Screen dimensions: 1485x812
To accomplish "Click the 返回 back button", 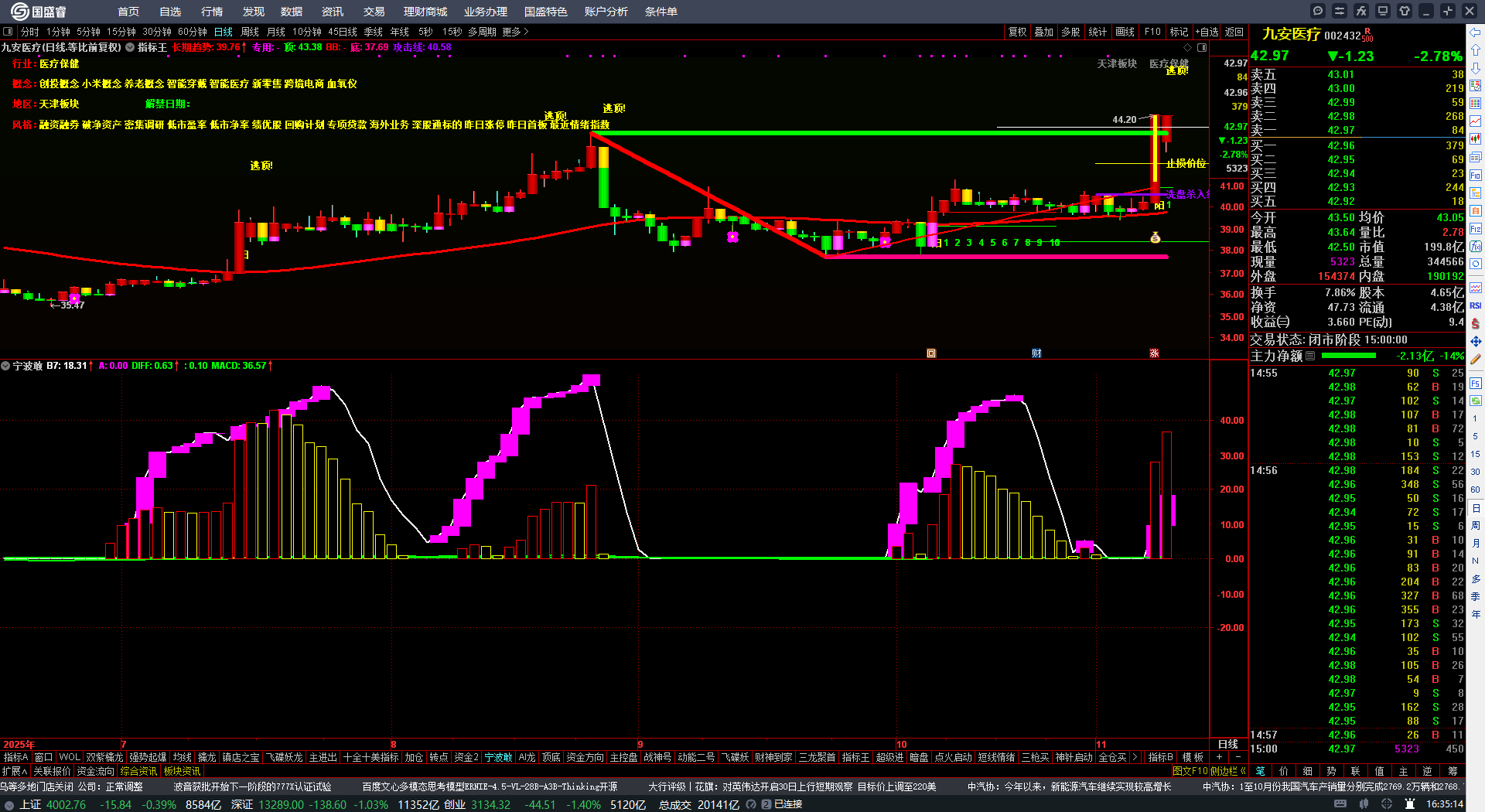I will [x=1234, y=32].
